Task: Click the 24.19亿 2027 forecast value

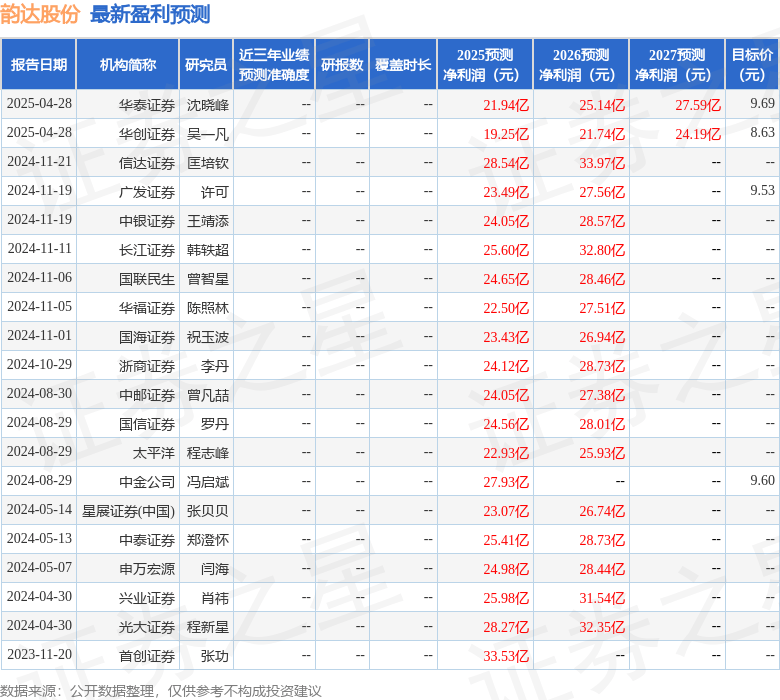Action: tap(698, 134)
